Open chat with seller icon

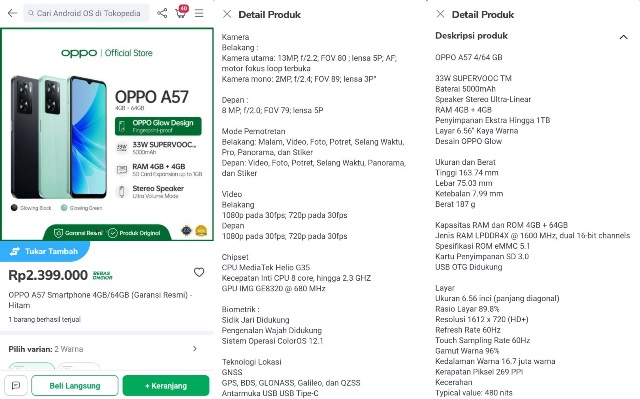(x=16, y=386)
